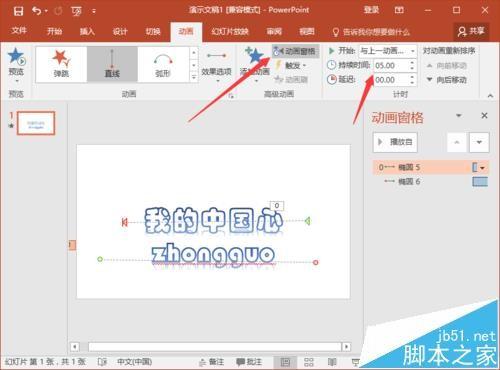The width and height of the screenshot is (500, 370).
Task: Click the 共享 share button
Action: (x=471, y=31)
